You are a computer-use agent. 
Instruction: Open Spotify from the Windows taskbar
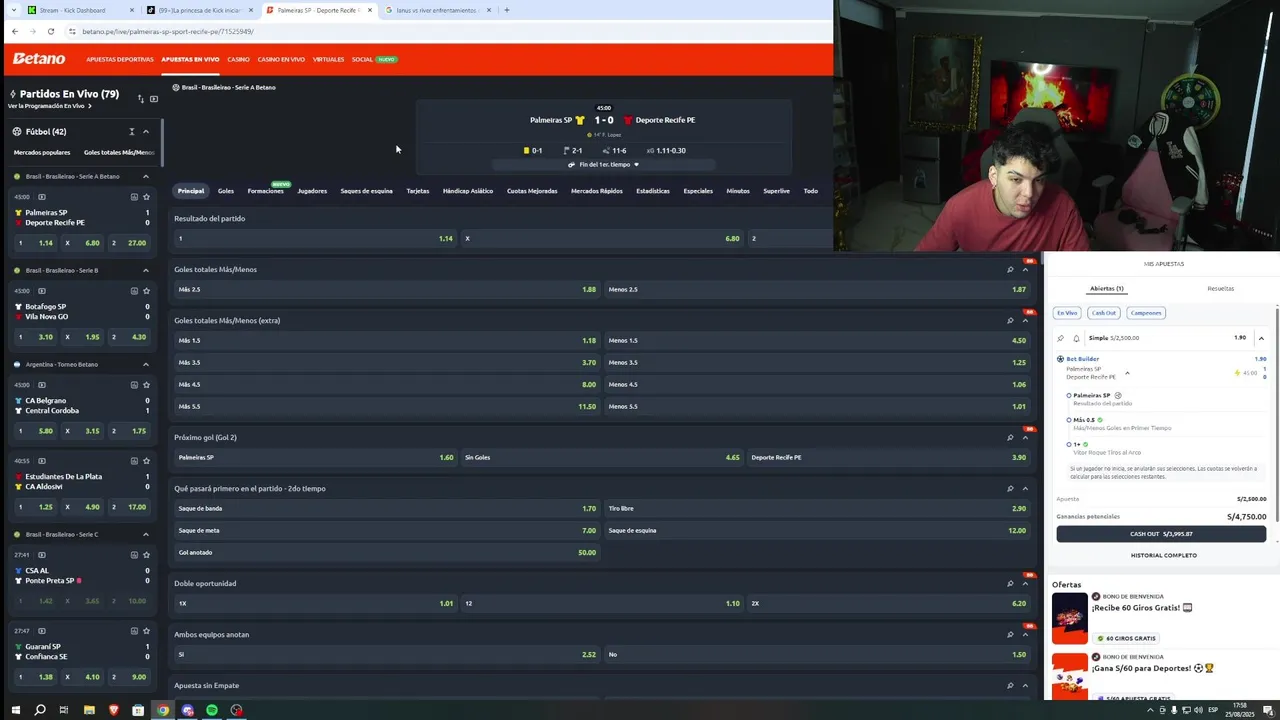pos(212,710)
